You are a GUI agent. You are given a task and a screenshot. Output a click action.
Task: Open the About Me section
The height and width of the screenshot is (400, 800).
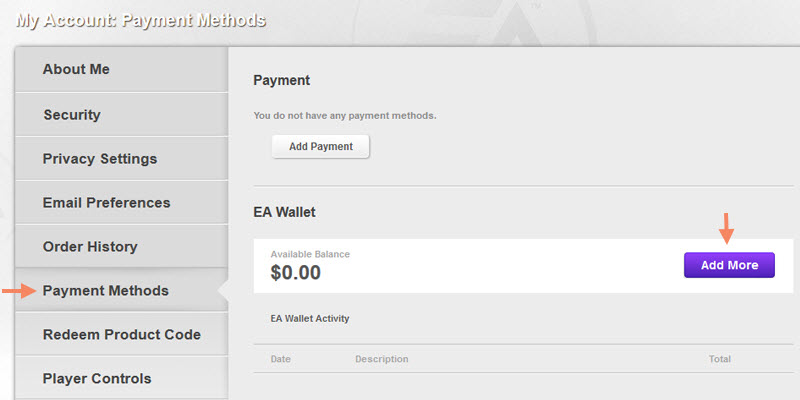[x=76, y=69]
